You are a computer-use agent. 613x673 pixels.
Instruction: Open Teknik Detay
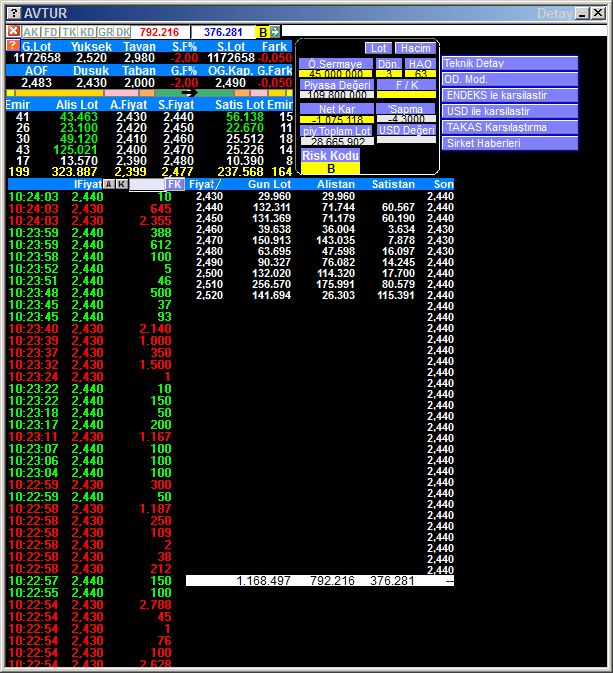click(x=510, y=63)
